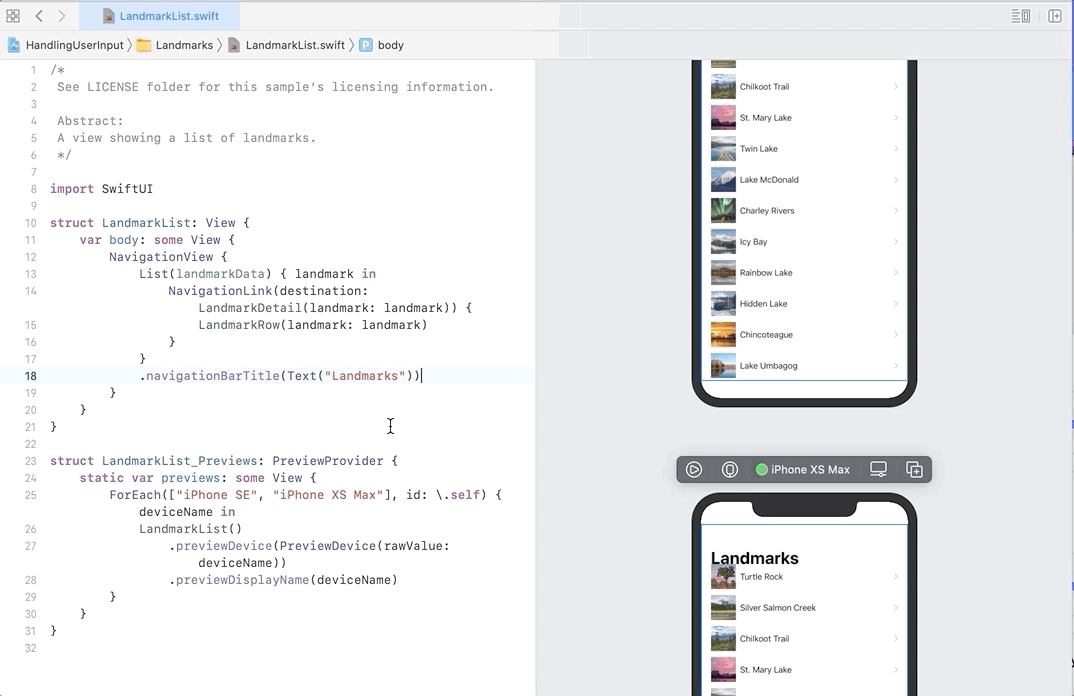Toggle editor options menu icon
Image resolution: width=1074 pixels, height=696 pixels.
pos(1021,16)
